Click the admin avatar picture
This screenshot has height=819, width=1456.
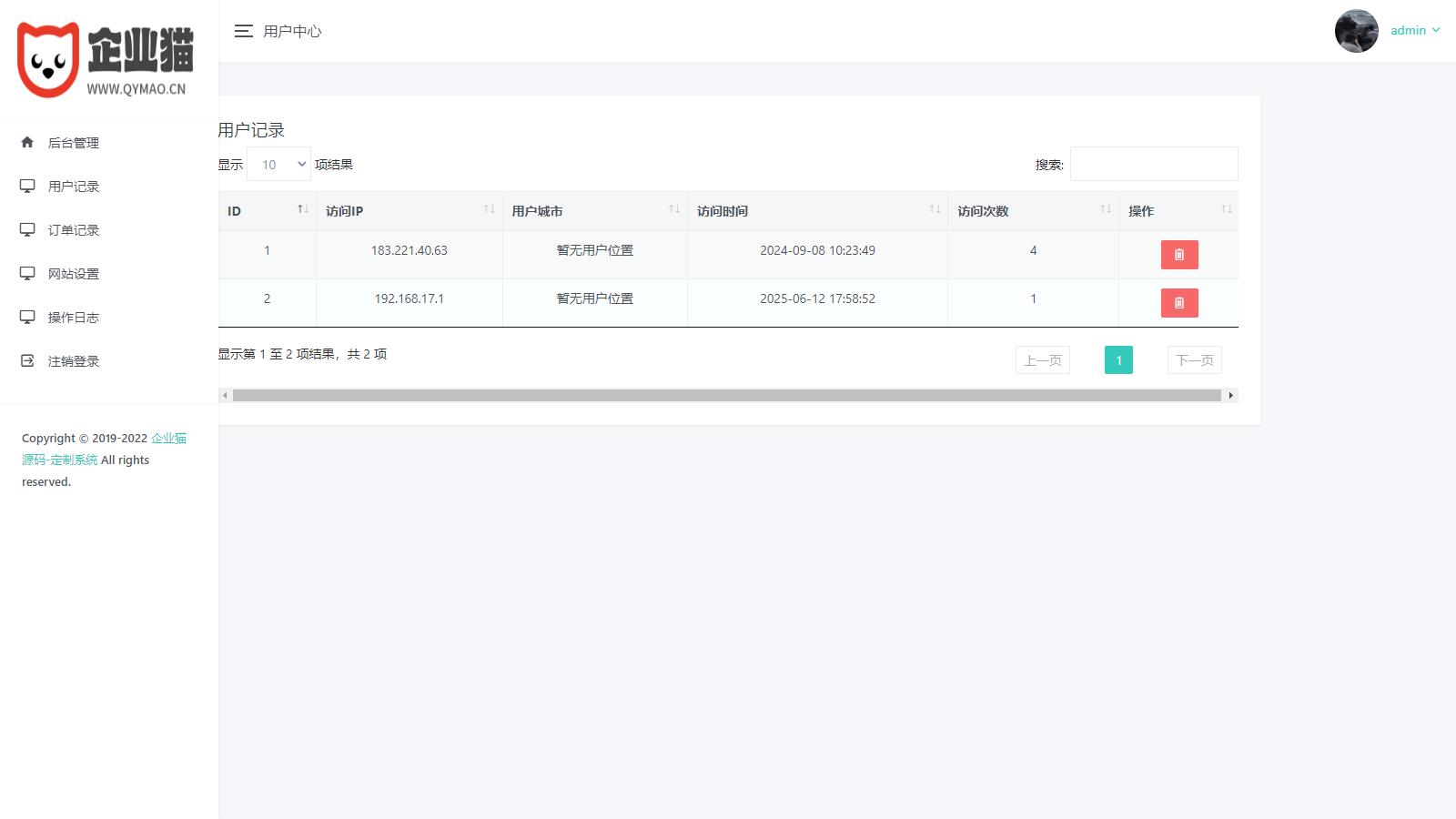[x=1356, y=31]
